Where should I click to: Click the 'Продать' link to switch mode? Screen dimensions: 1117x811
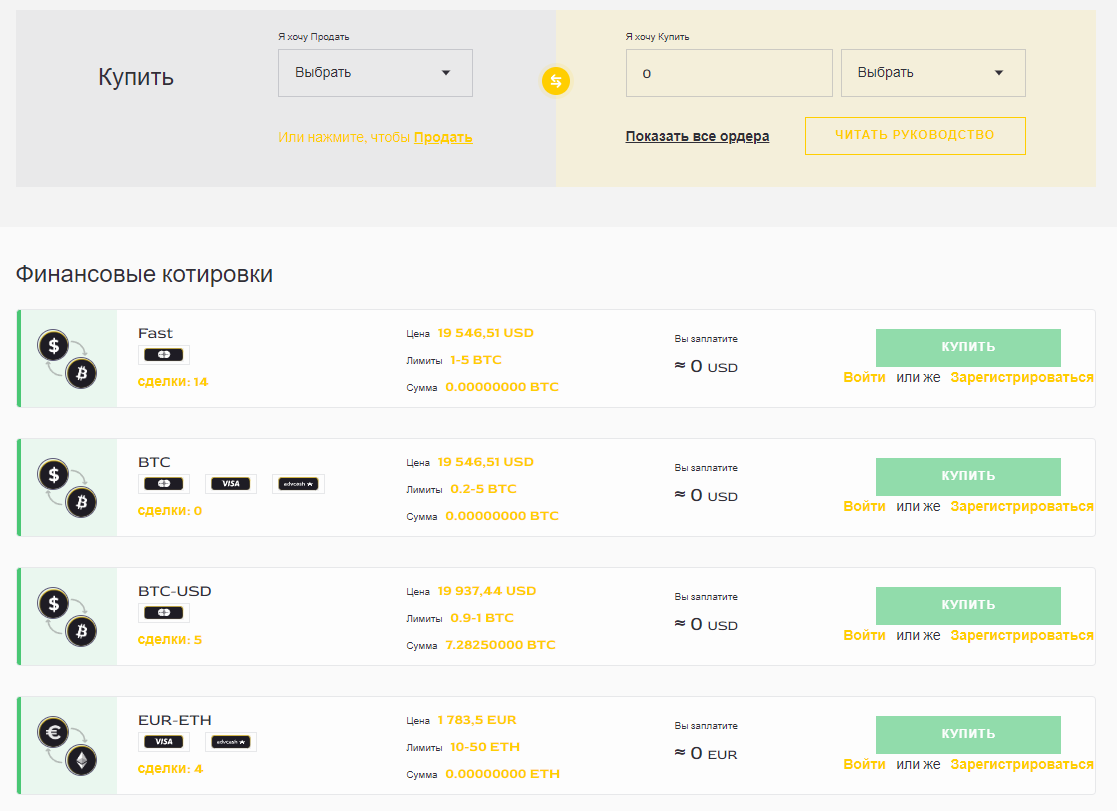(443, 137)
